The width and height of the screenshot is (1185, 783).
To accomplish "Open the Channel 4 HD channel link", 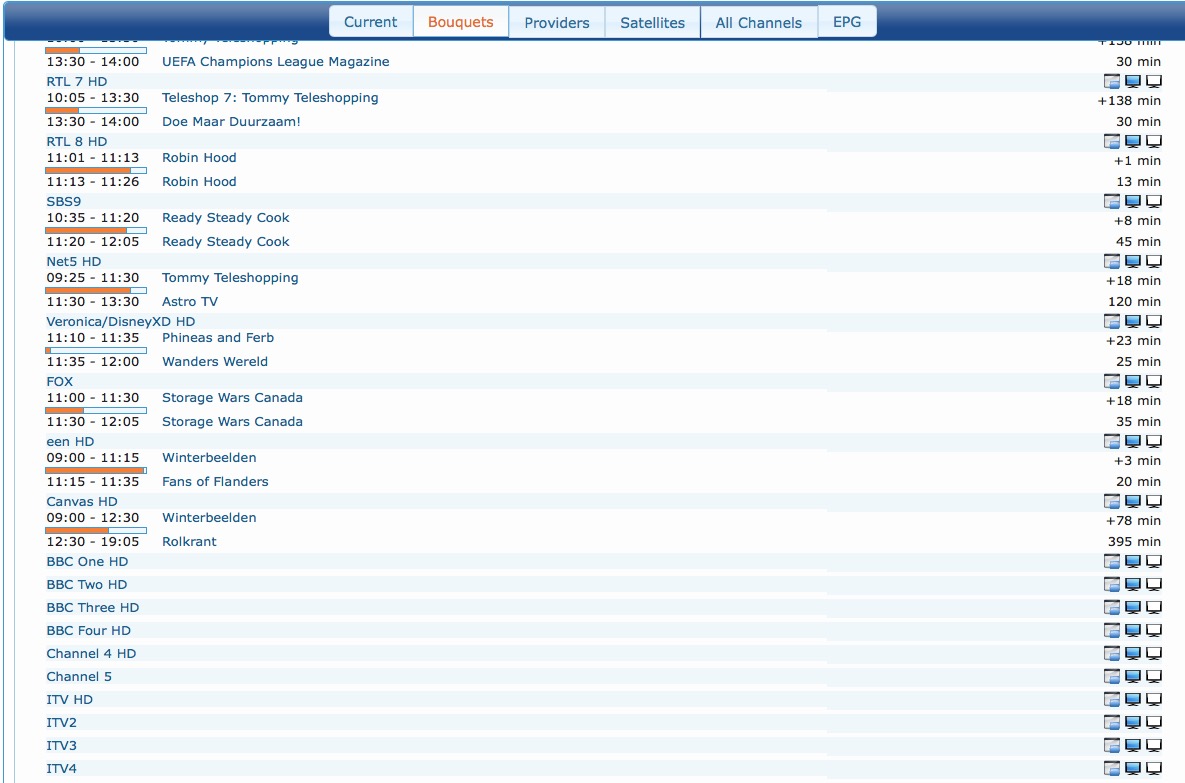I will [x=91, y=654].
